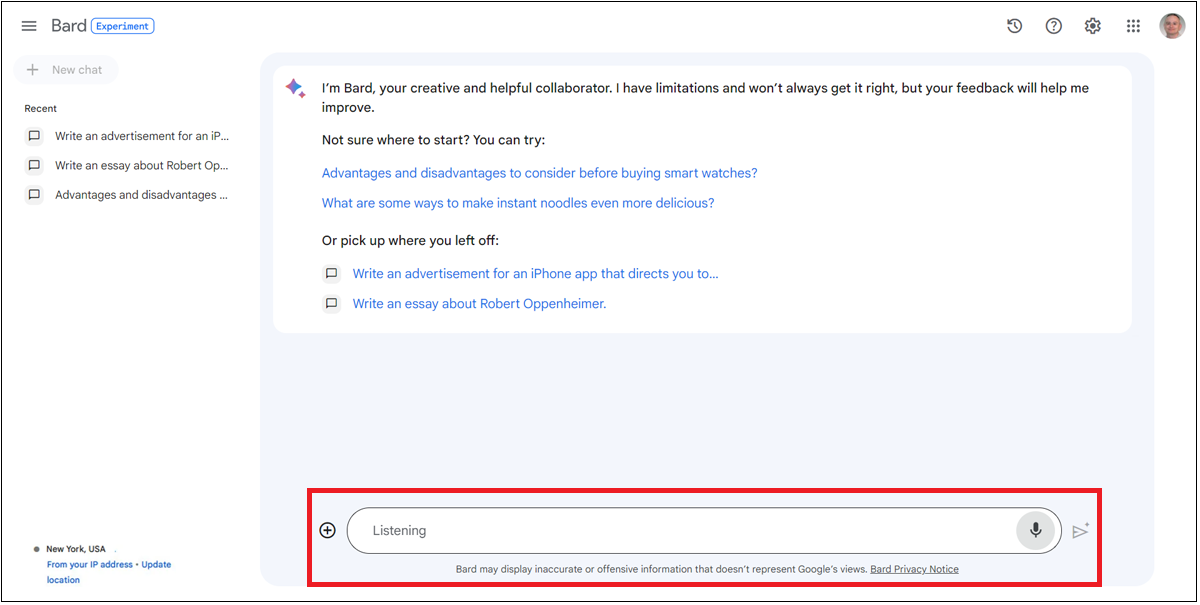Viewport: 1200px width, 605px height.
Task: Click the Bard disclaimer text about inaccurate information
Action: [661, 569]
